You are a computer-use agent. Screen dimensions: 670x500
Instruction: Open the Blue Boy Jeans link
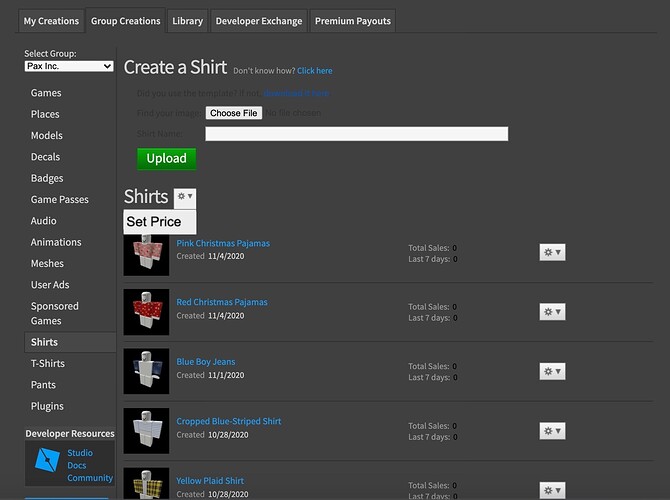coord(206,362)
